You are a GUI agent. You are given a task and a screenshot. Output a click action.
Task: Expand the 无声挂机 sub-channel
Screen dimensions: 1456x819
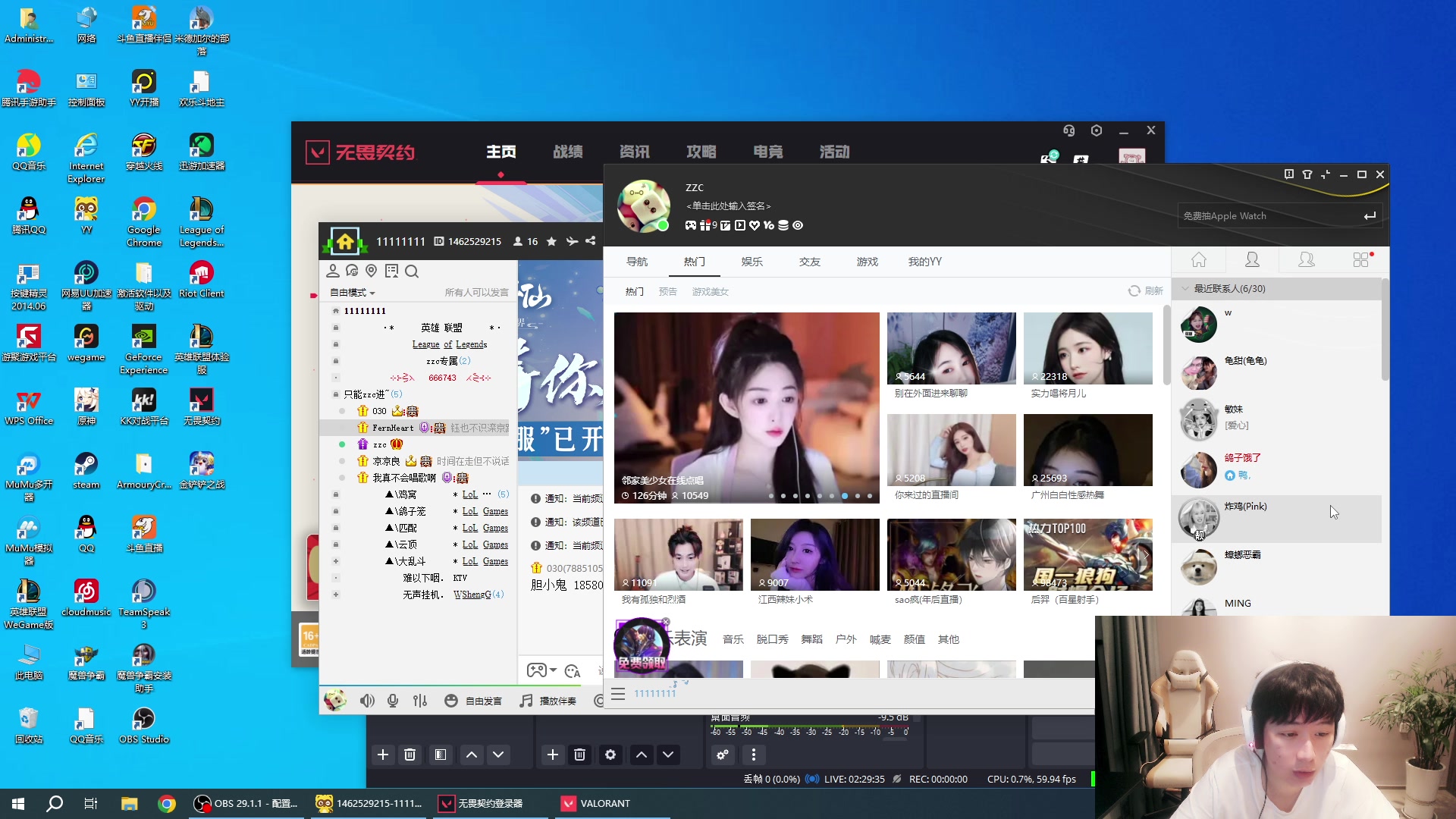pos(336,595)
